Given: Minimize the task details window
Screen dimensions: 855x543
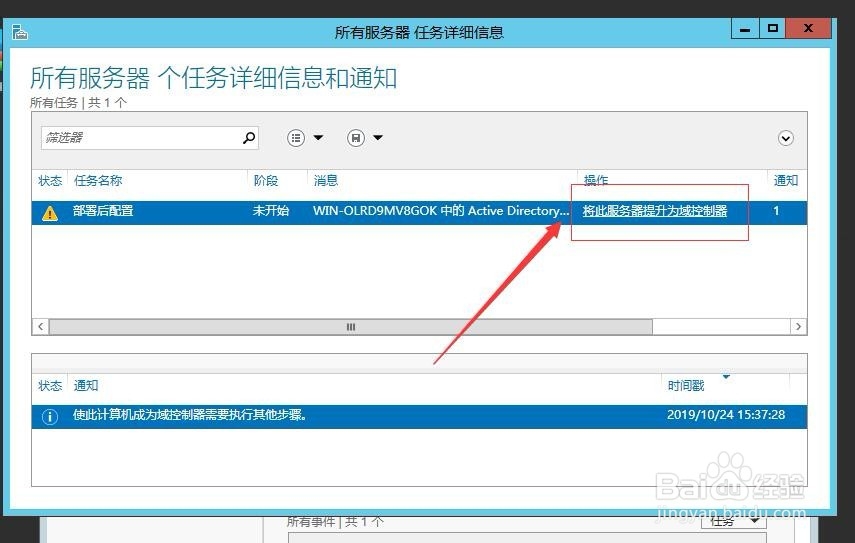Looking at the screenshot, I should 745,28.
